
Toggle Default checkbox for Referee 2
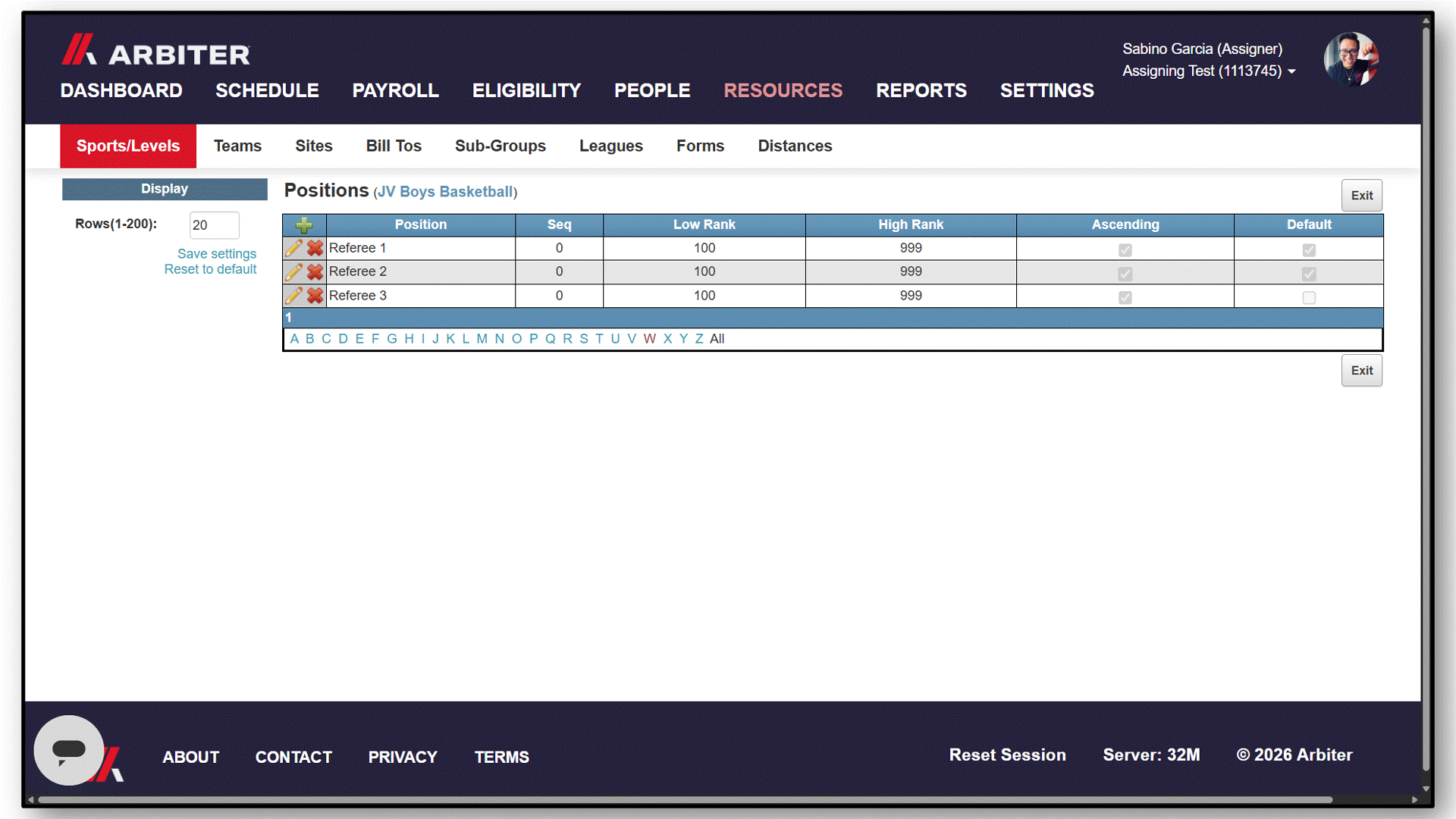(1309, 273)
